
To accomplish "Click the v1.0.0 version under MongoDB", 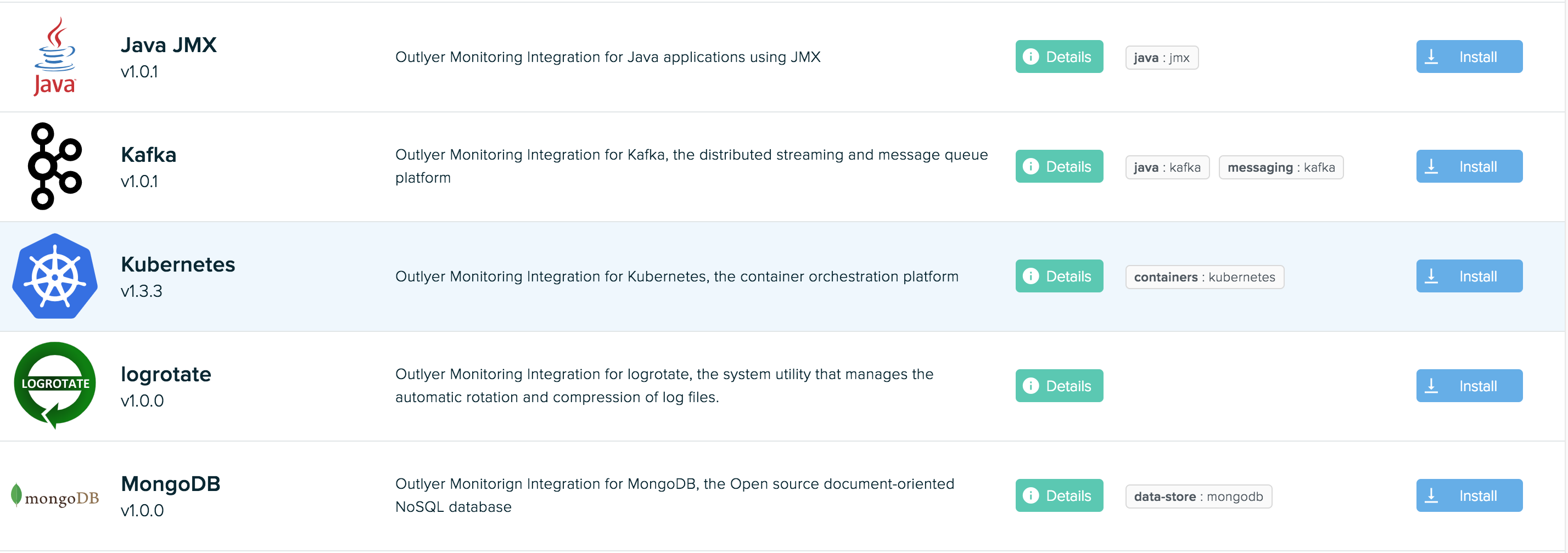I will 142,510.
